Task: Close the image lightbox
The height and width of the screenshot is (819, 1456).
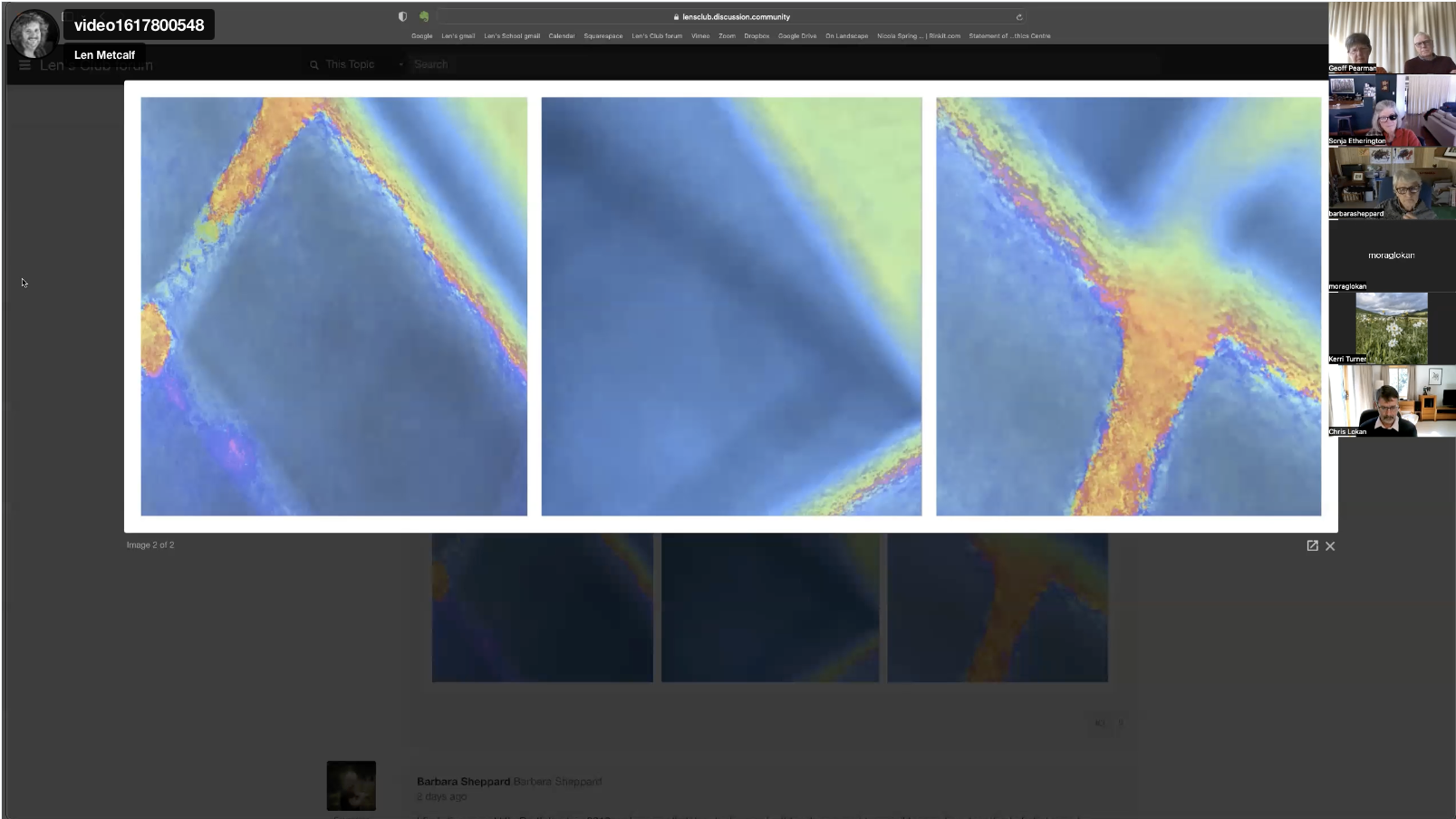Action: [x=1330, y=546]
